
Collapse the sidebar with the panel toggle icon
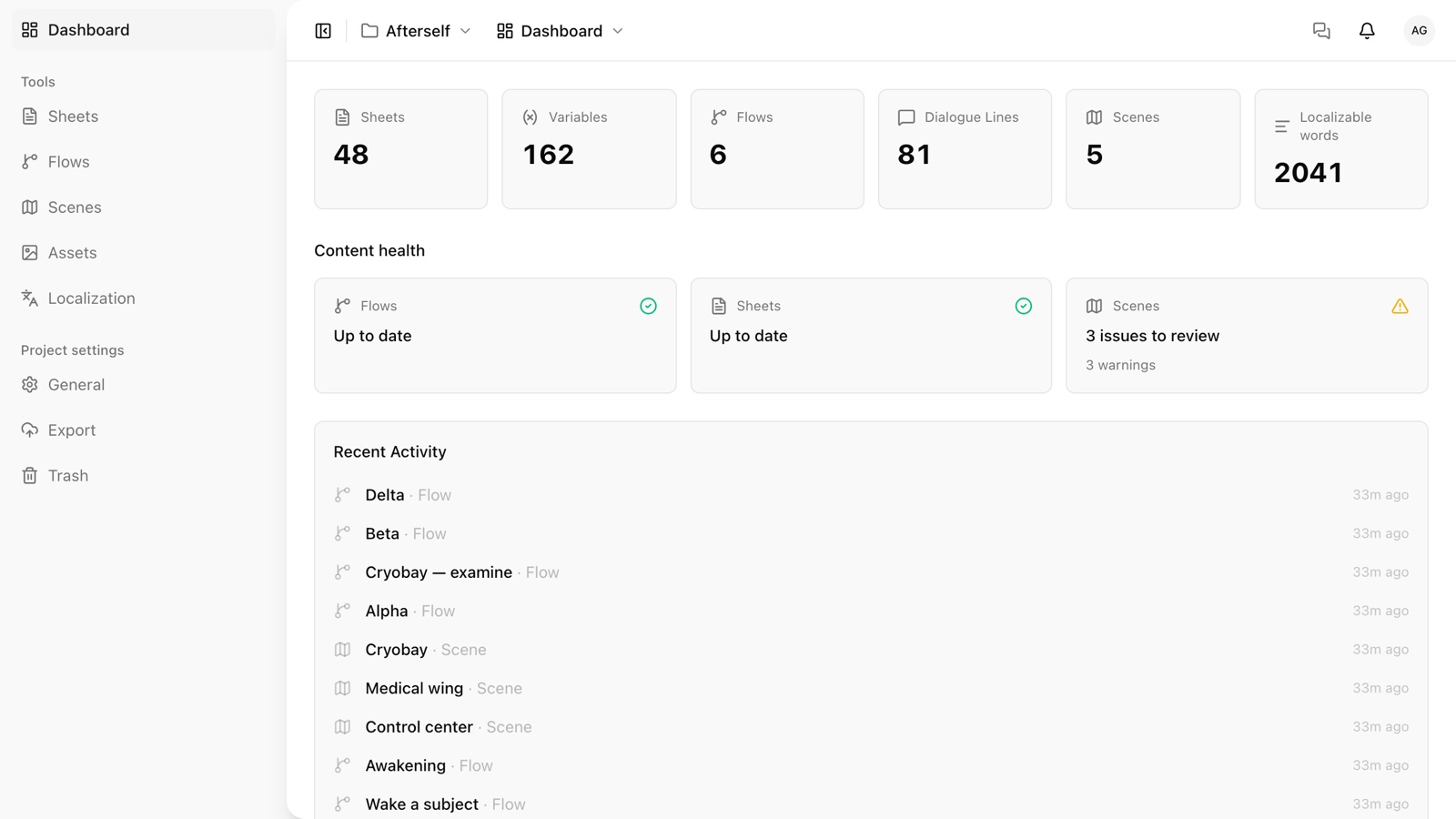323,31
